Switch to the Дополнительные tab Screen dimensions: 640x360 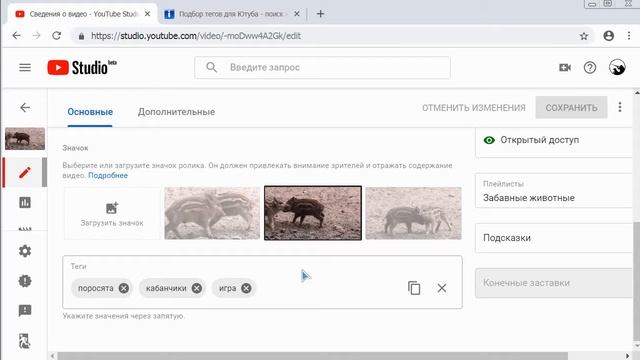(176, 112)
